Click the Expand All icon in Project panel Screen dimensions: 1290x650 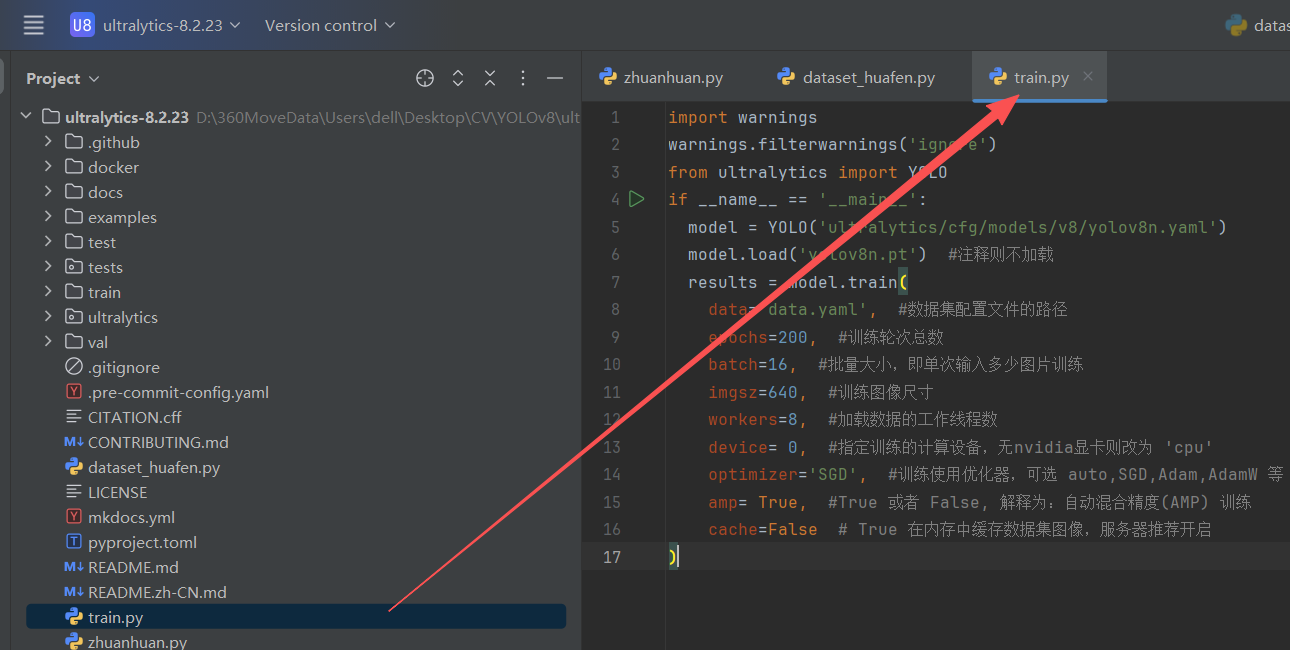point(458,78)
